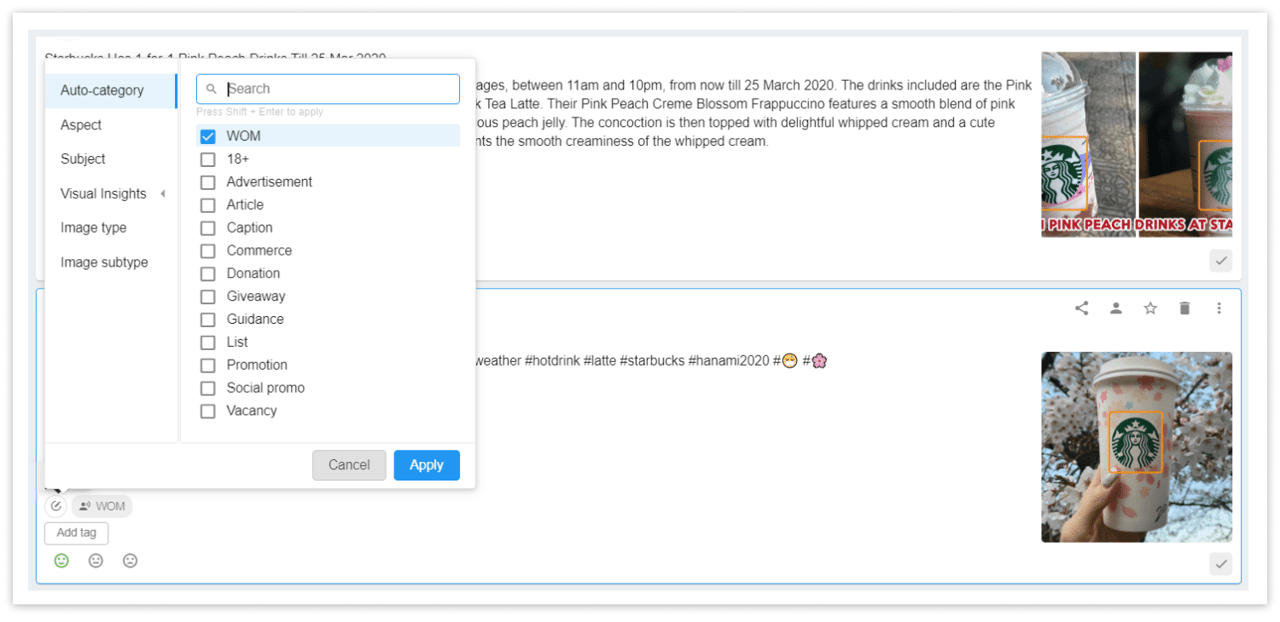Image resolution: width=1280 pixels, height=622 pixels.
Task: Set negative sad face sentiment icon
Action: tap(130, 561)
